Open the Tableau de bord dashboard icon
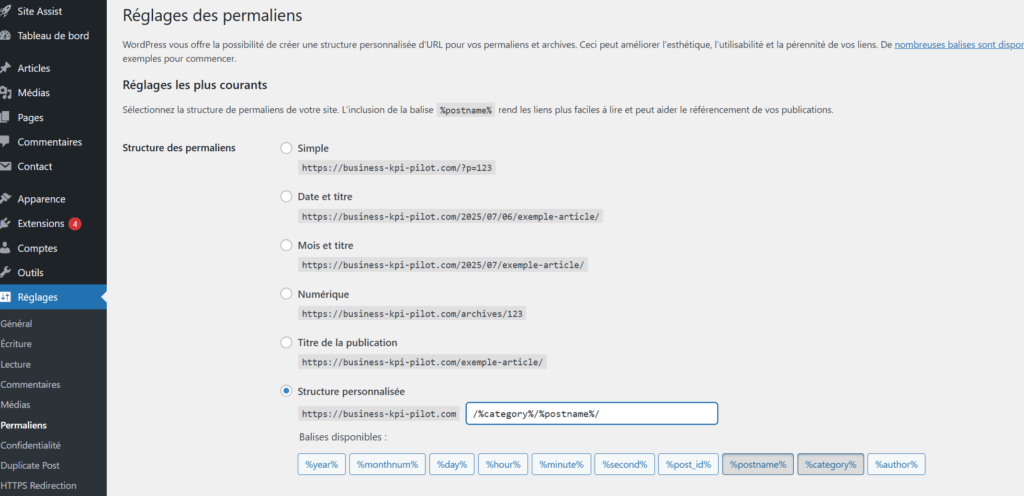Screen dimensions: 1024x496 point(5,36)
